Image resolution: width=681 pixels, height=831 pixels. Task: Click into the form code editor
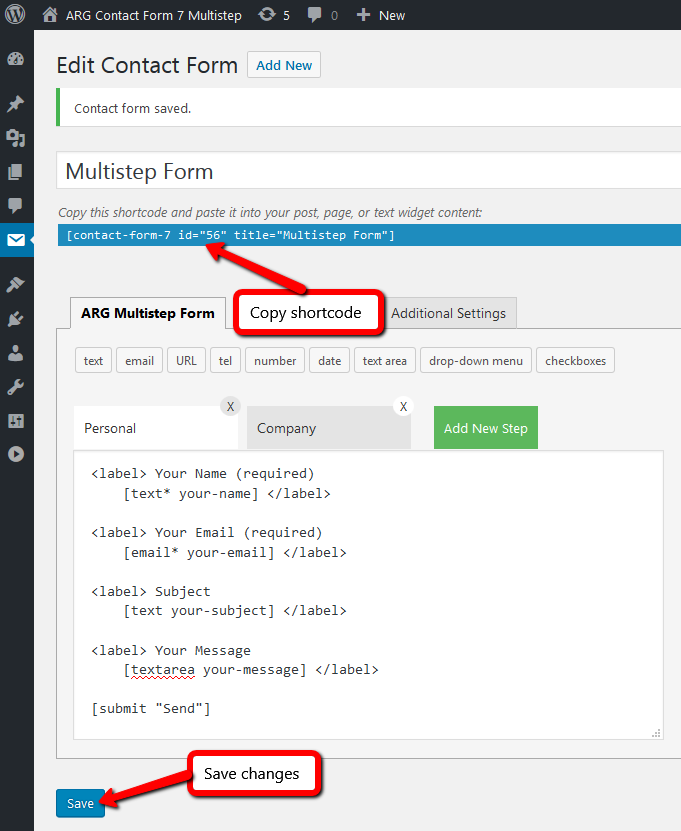click(368, 595)
